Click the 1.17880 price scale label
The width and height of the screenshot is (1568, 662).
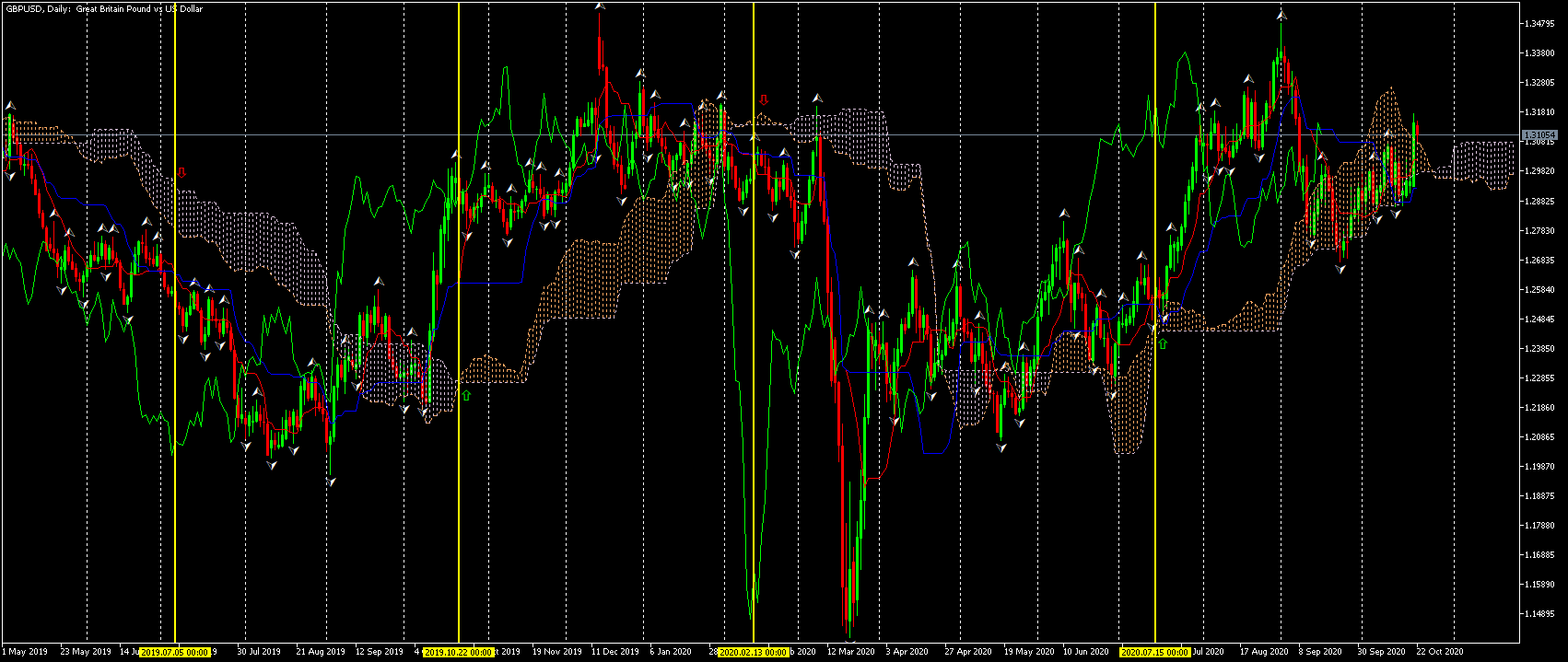[1539, 525]
